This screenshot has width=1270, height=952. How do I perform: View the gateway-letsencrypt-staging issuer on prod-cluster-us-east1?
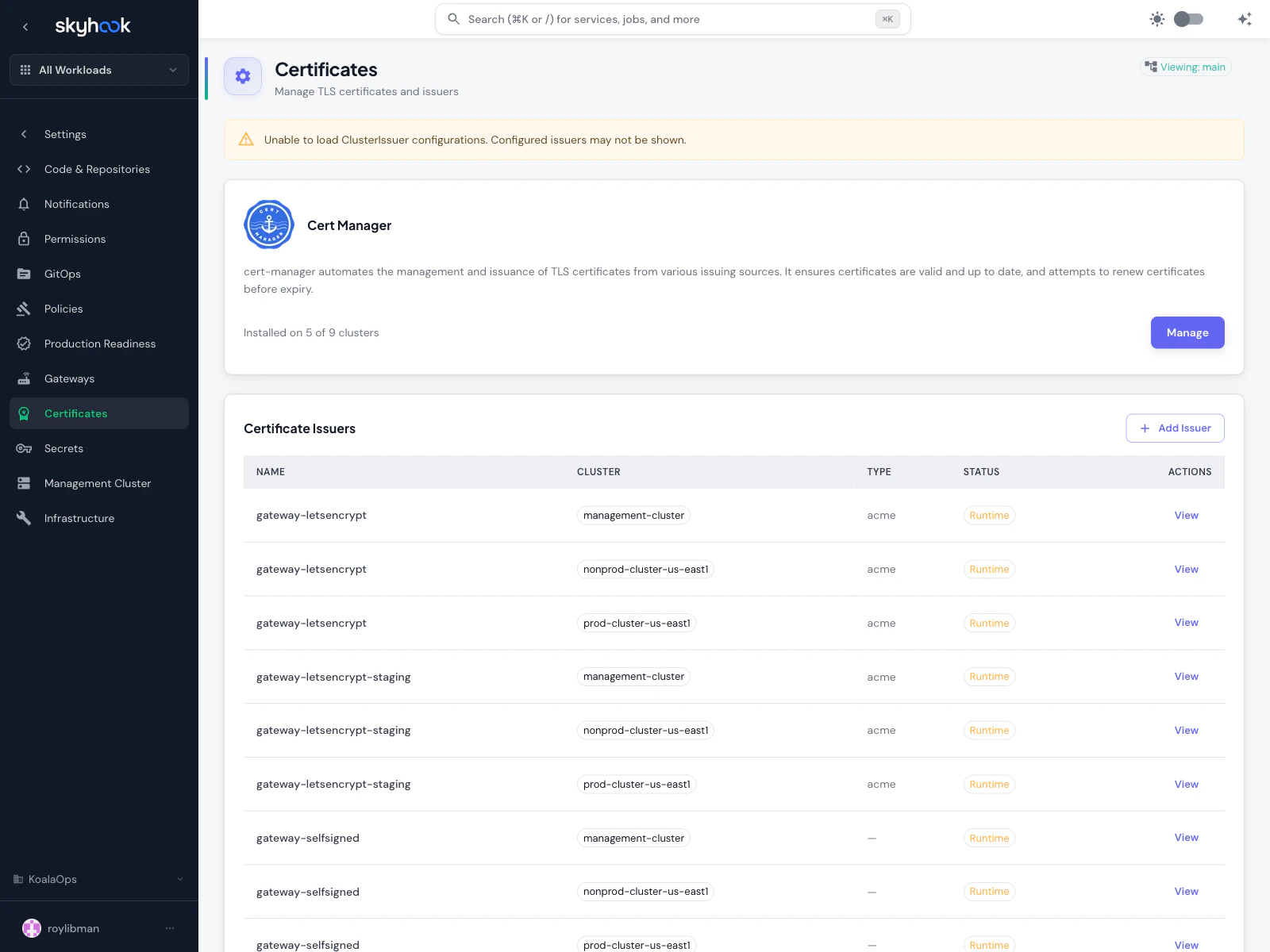(1186, 784)
